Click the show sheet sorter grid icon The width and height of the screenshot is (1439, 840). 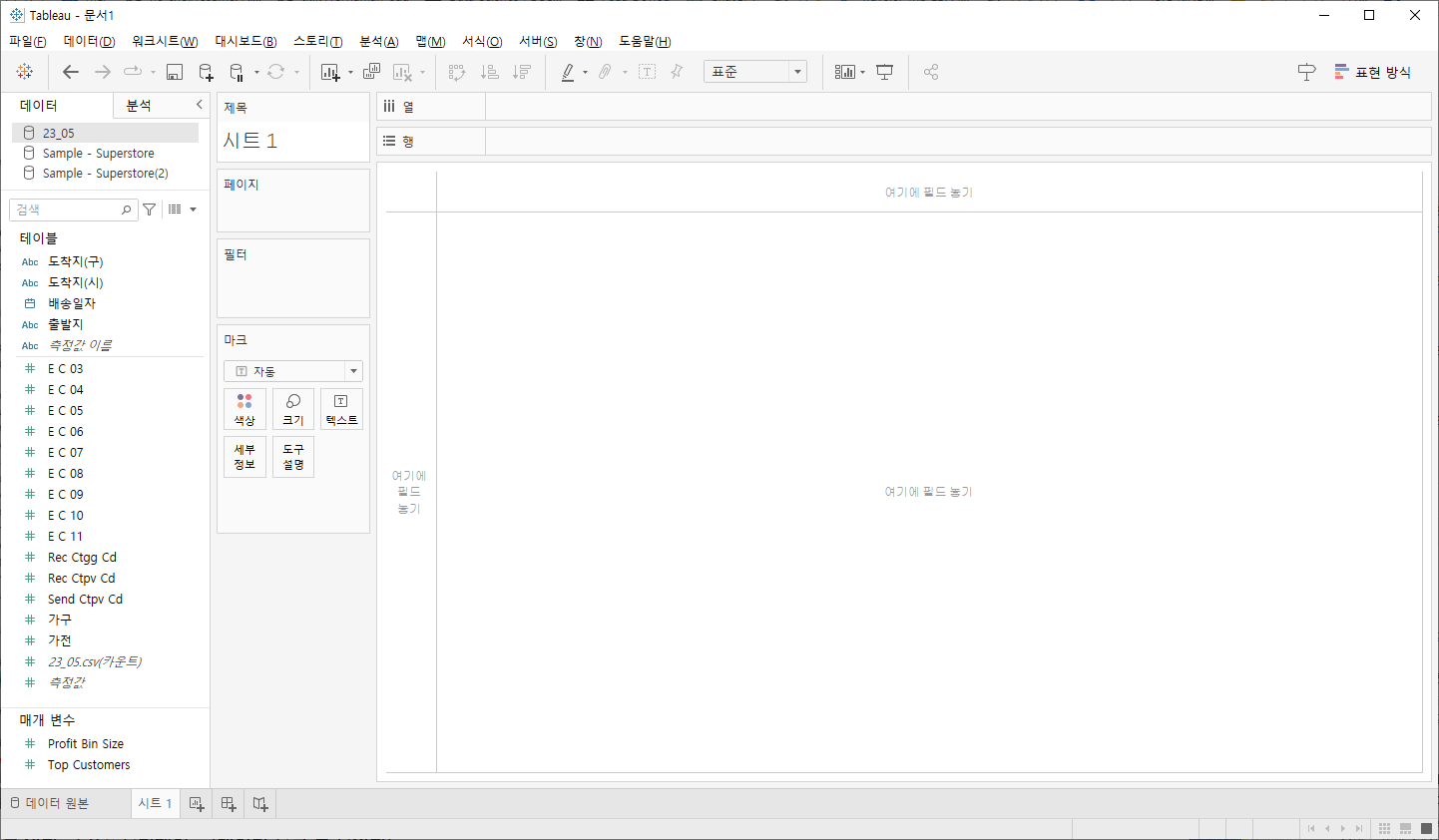coord(1384,829)
